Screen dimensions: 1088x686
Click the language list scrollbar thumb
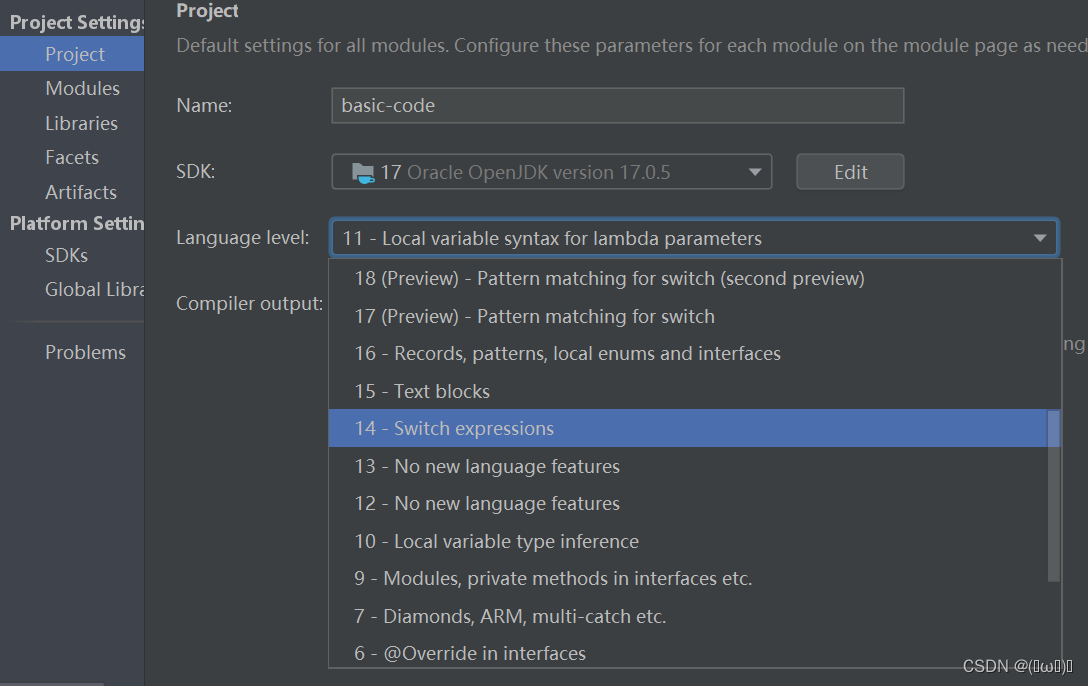pos(1053,496)
